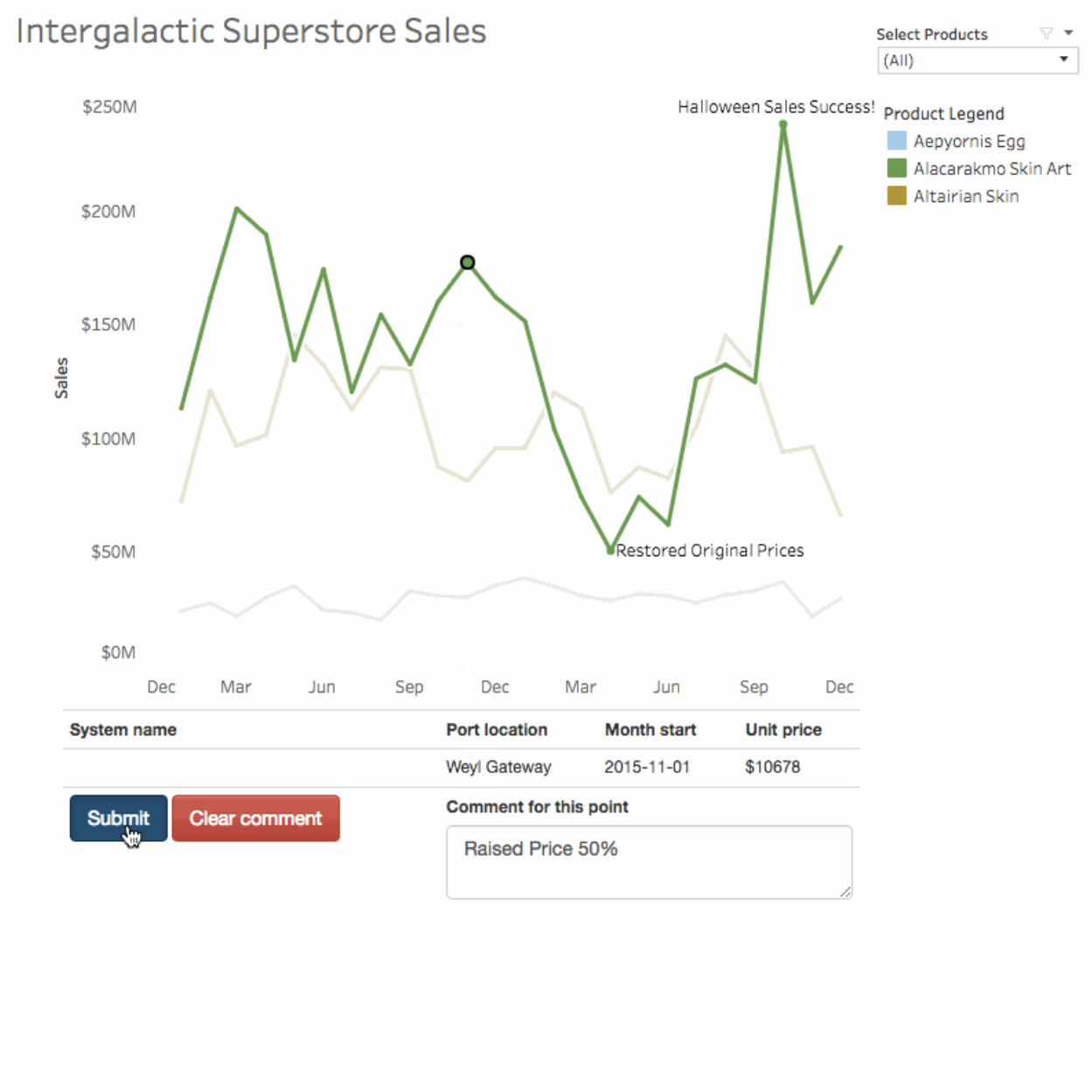Click the Alacarakmo Skin Art green swatch

click(896, 168)
